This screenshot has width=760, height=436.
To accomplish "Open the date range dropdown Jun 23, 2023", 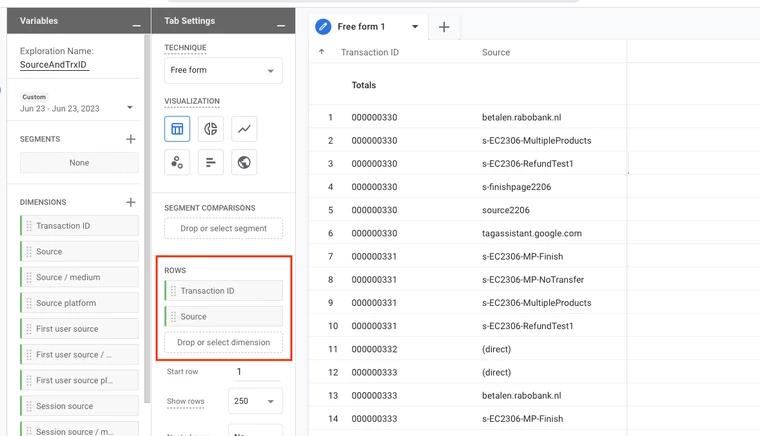I will pyautogui.click(x=129, y=107).
